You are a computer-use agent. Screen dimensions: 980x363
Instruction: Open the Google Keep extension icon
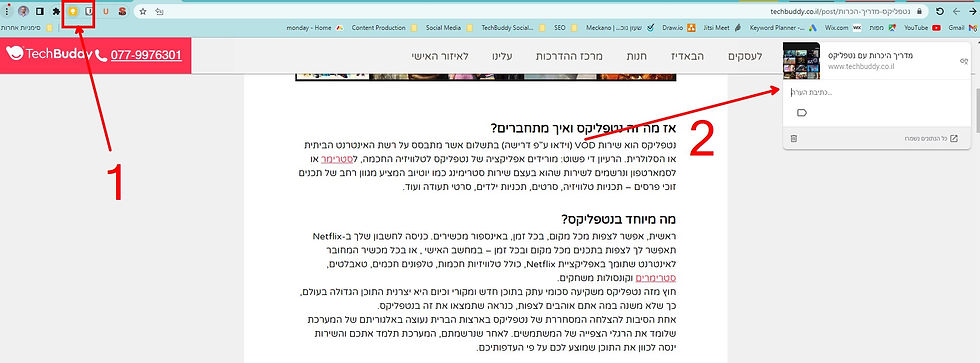[x=72, y=11]
